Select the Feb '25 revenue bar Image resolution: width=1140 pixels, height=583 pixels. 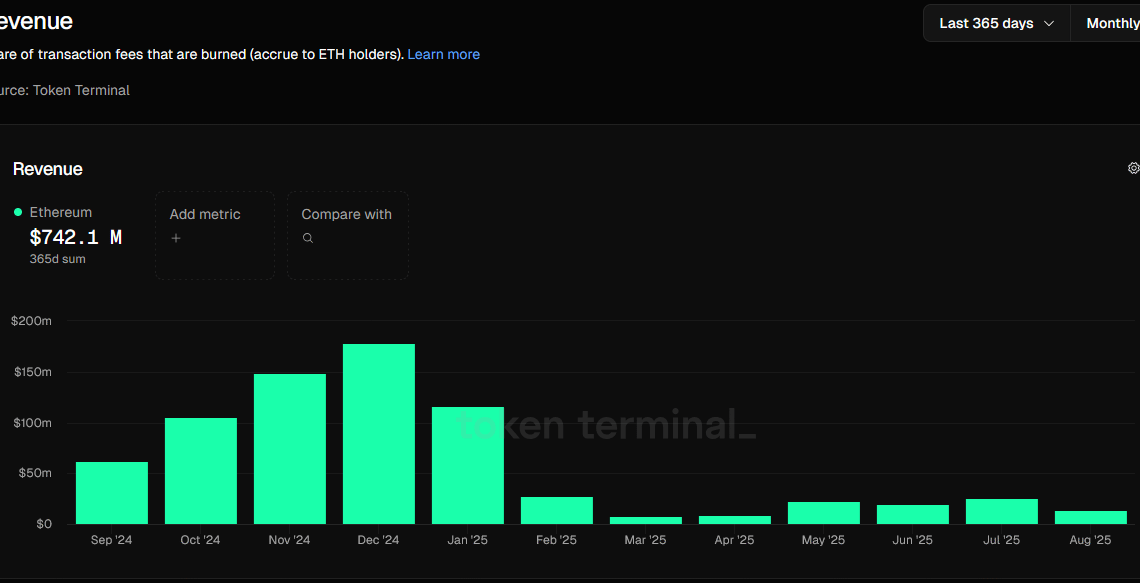point(557,510)
